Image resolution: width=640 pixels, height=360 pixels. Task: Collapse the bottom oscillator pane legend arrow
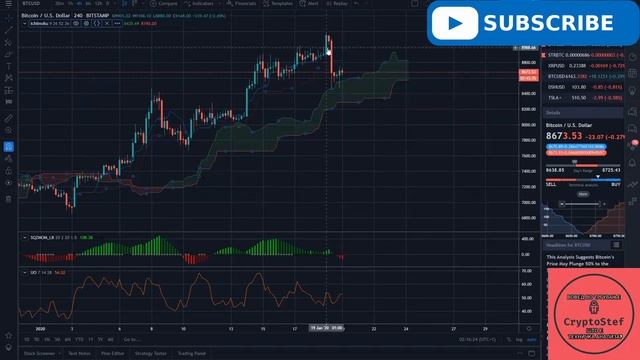pyautogui.click(x=24, y=272)
